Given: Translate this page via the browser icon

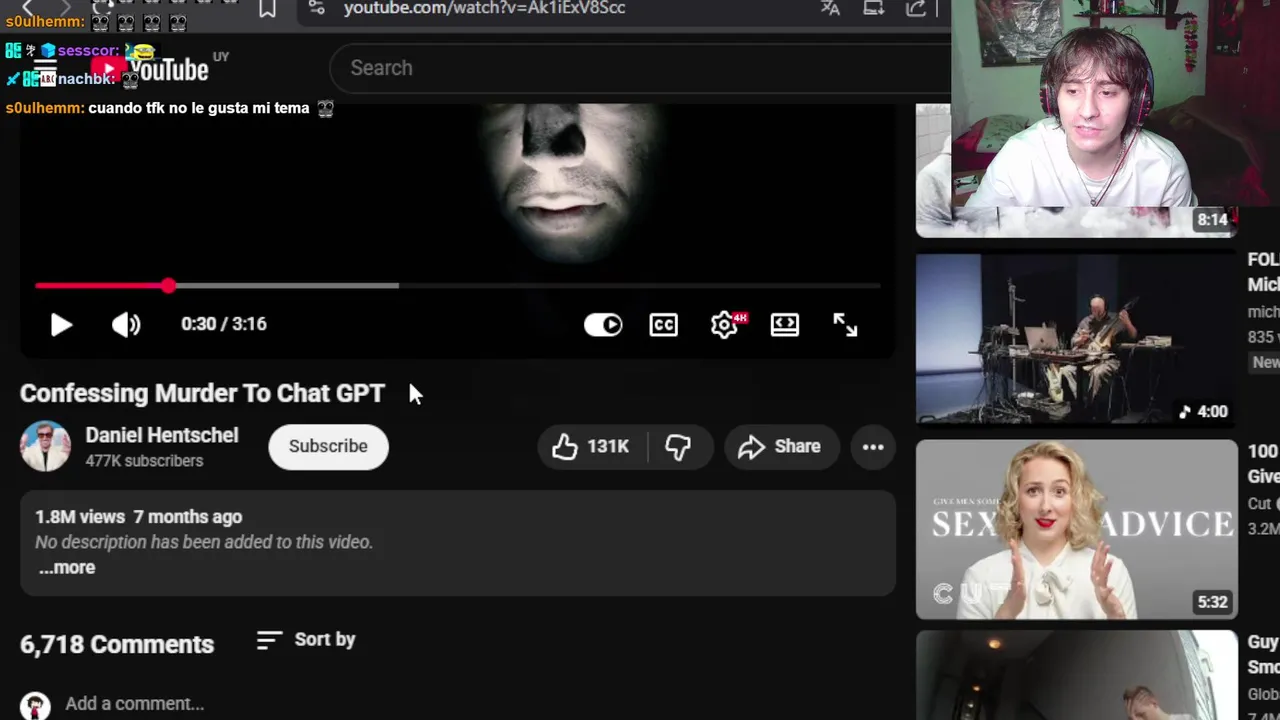Looking at the screenshot, I should click(830, 8).
